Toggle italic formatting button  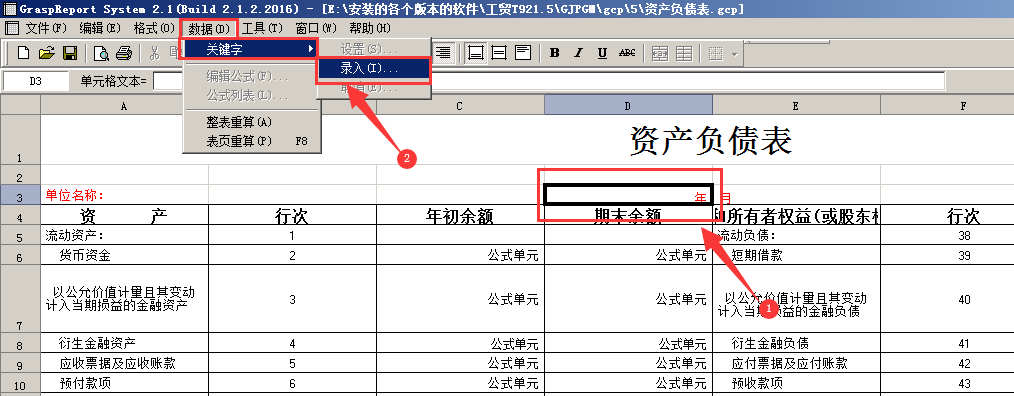tap(578, 53)
